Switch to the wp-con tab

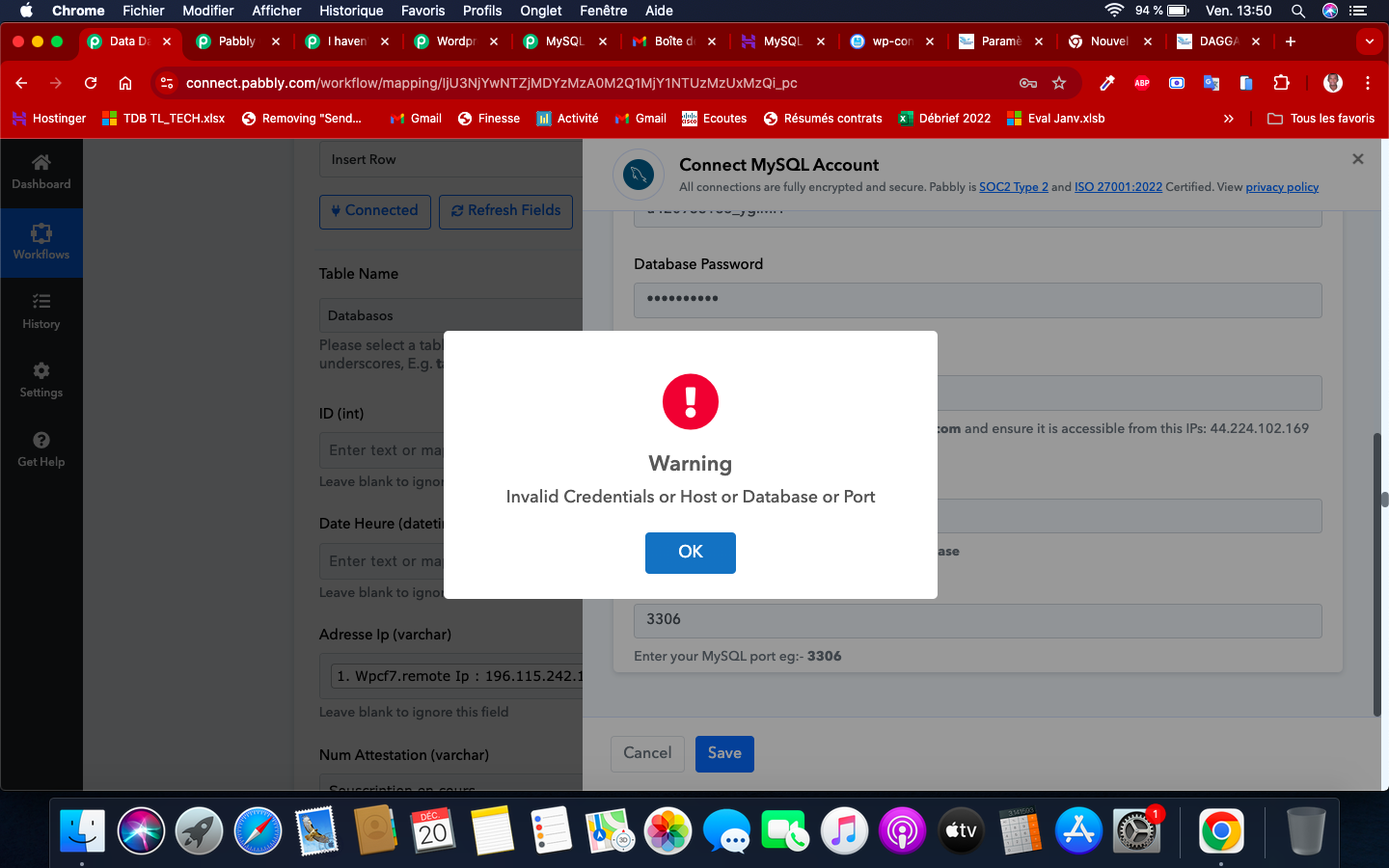pyautogui.click(x=891, y=41)
